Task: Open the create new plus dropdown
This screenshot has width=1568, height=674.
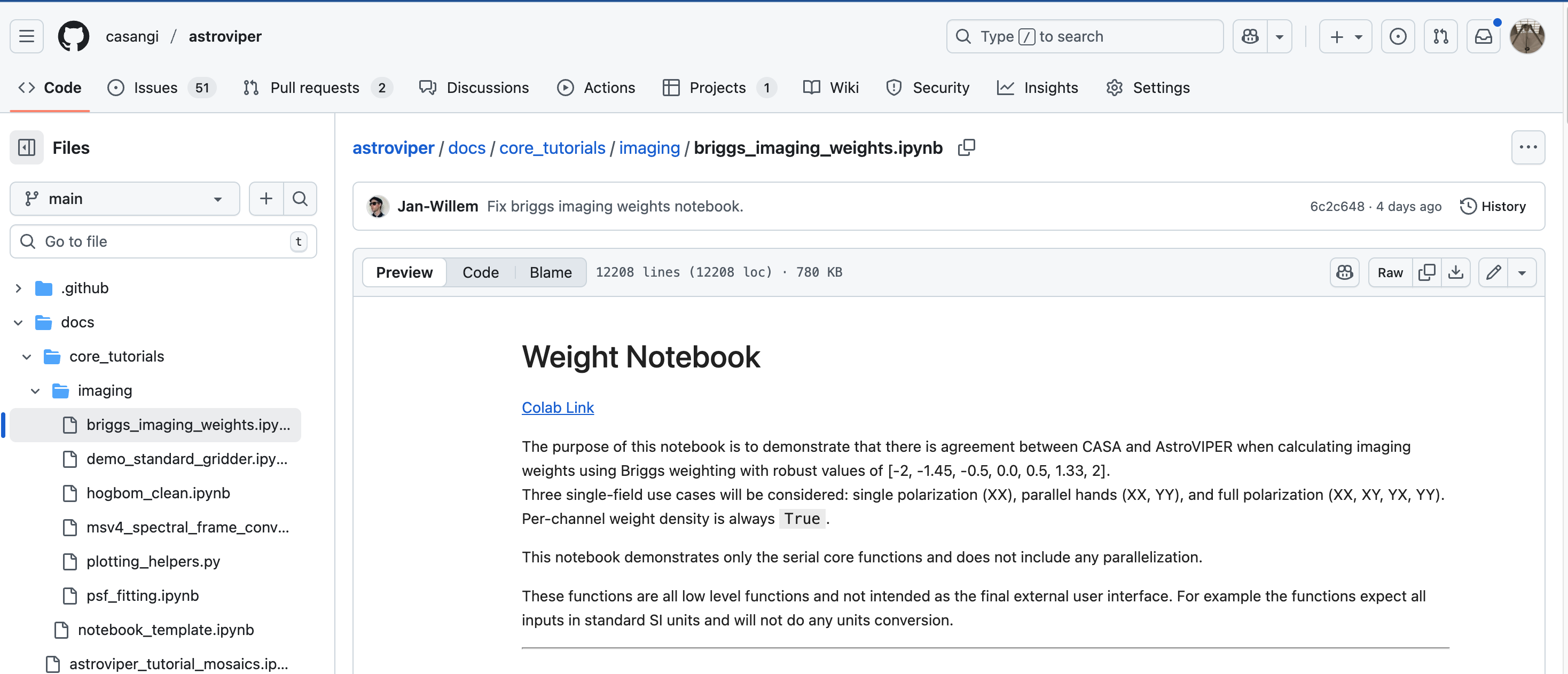Action: [1345, 36]
